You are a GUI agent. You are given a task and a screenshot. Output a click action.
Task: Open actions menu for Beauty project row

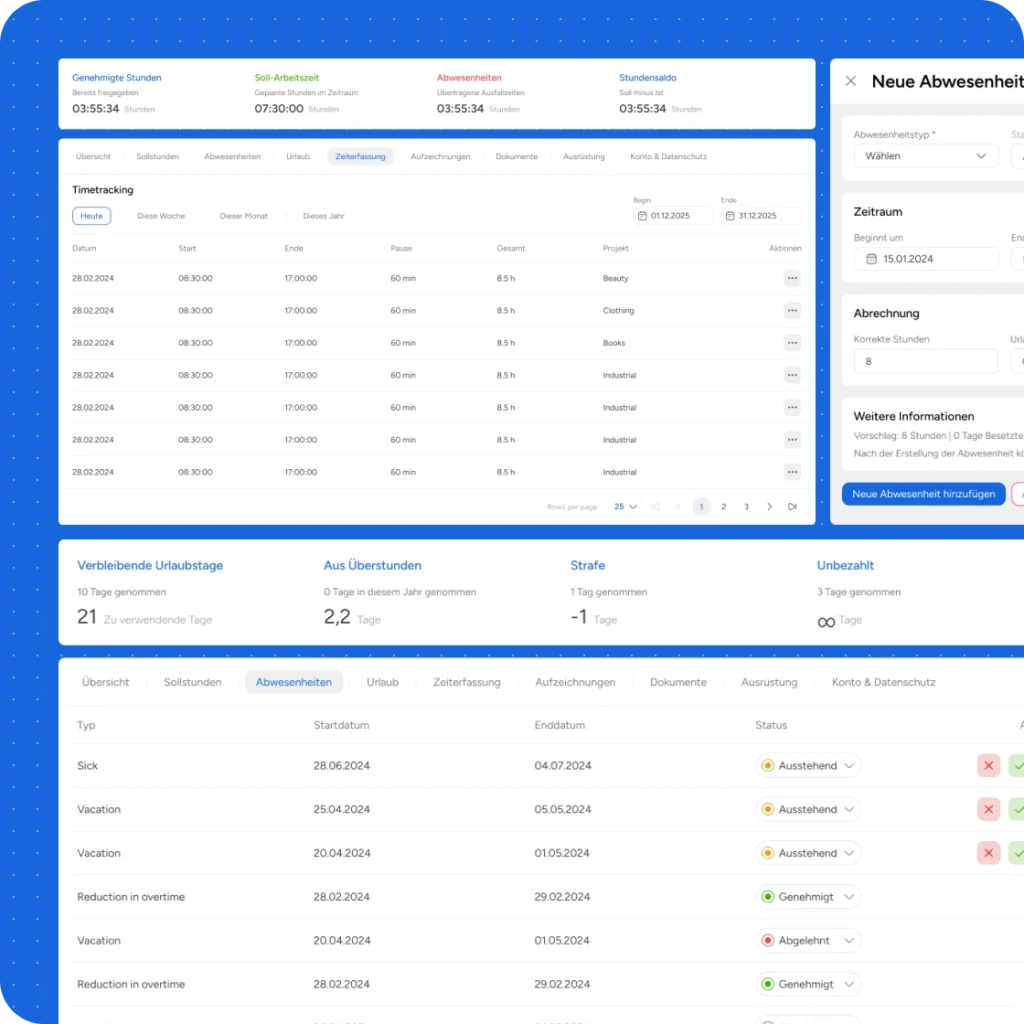pyautogui.click(x=792, y=279)
